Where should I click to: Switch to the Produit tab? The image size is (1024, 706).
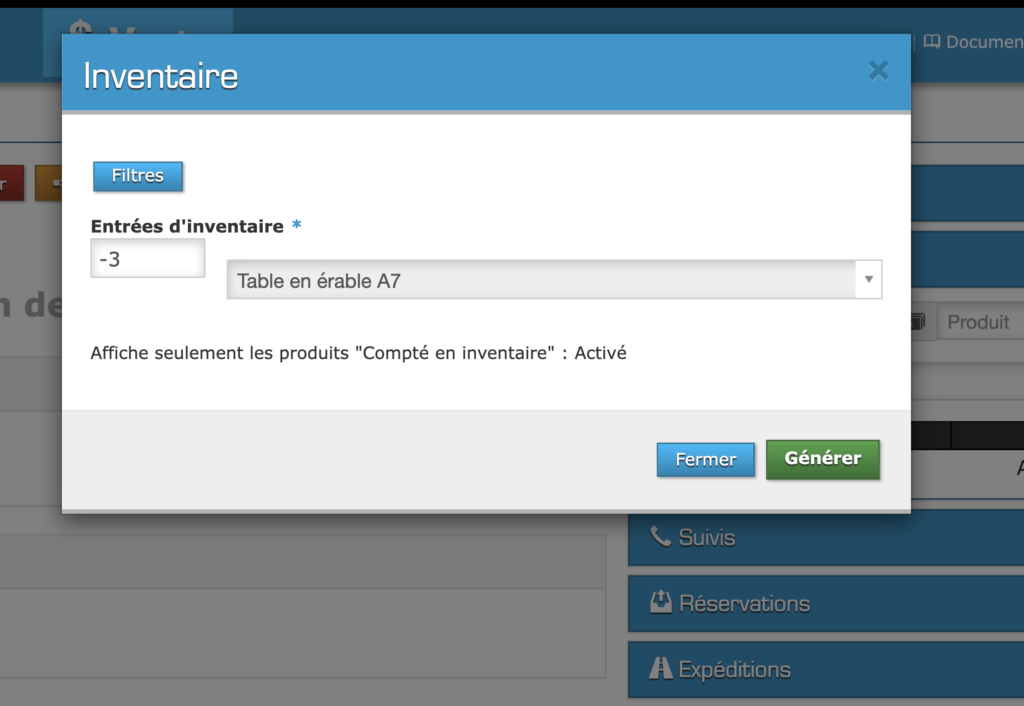click(978, 322)
